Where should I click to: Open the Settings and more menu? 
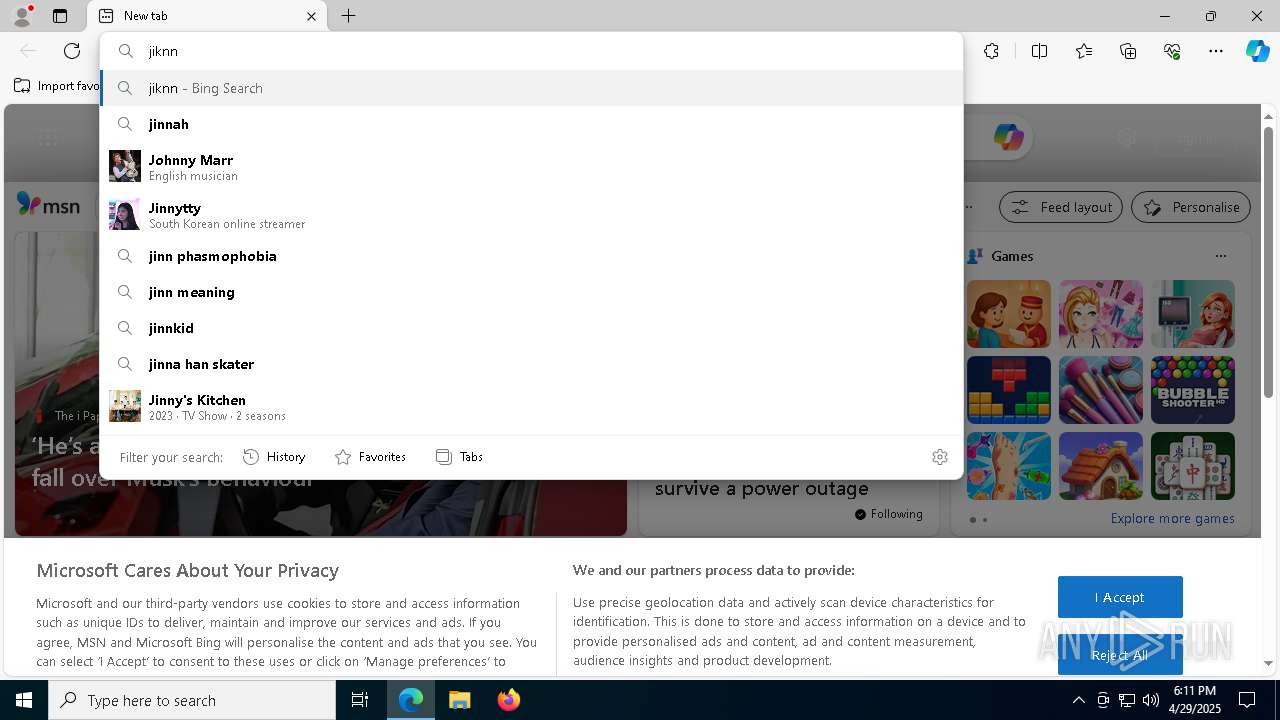pos(1216,51)
